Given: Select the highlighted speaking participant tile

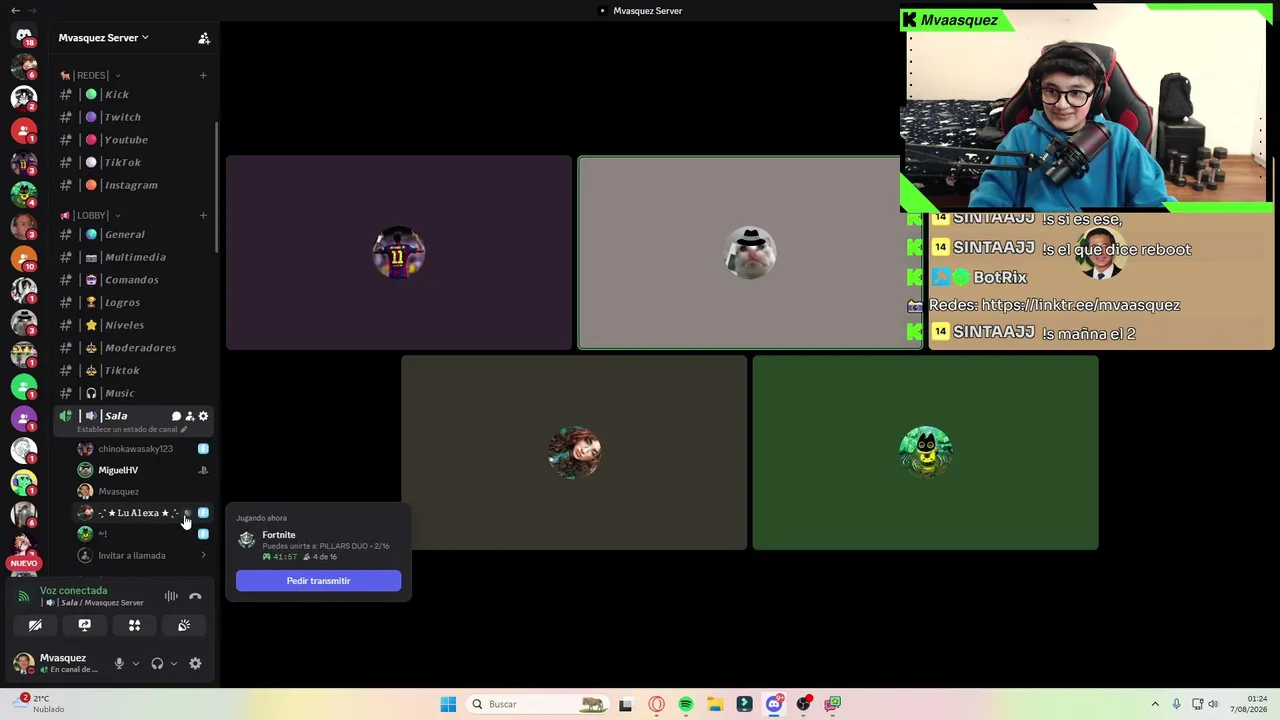Looking at the screenshot, I should tap(750, 253).
